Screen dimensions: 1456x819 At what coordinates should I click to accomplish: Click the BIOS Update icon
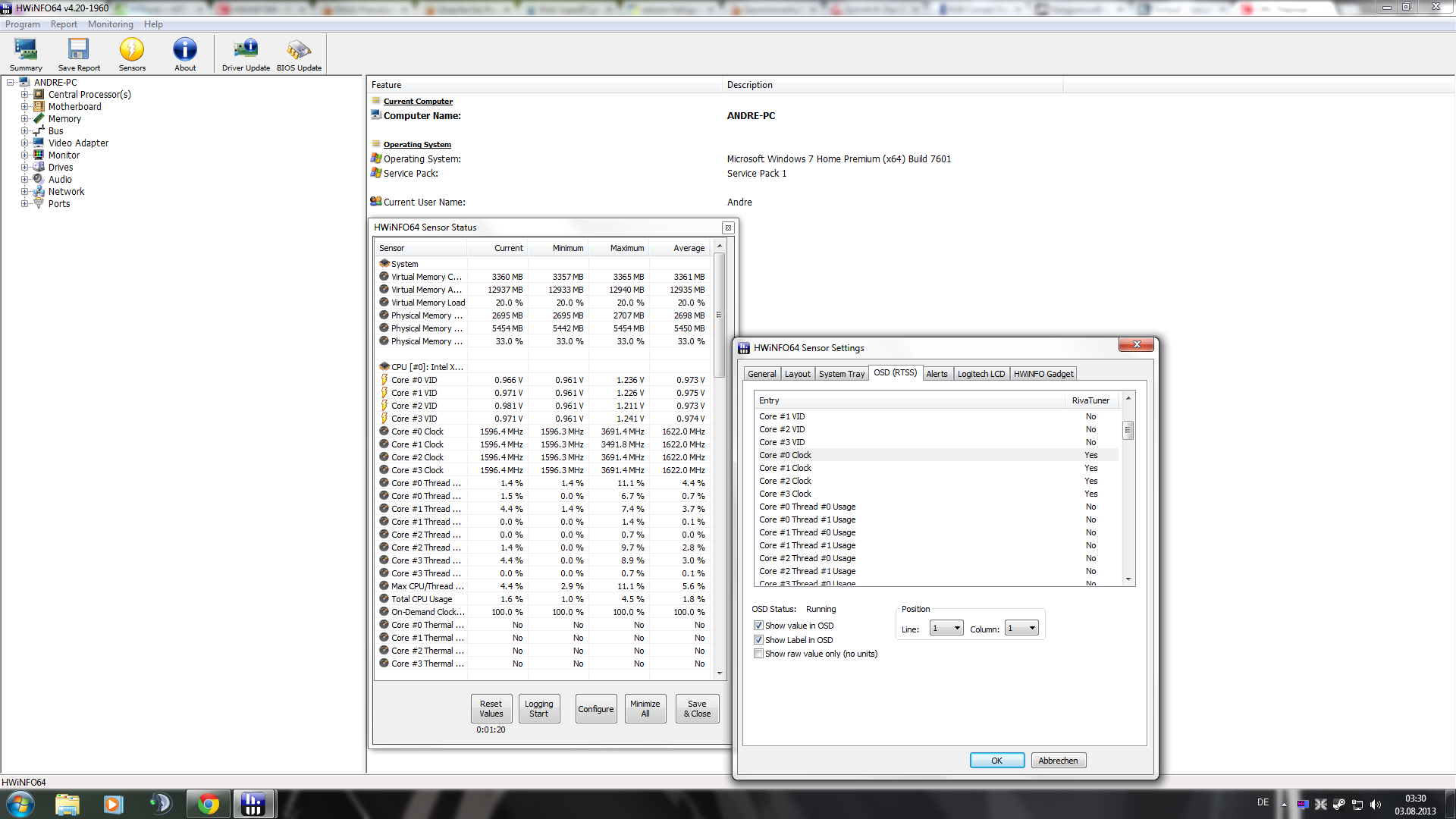pos(299,54)
